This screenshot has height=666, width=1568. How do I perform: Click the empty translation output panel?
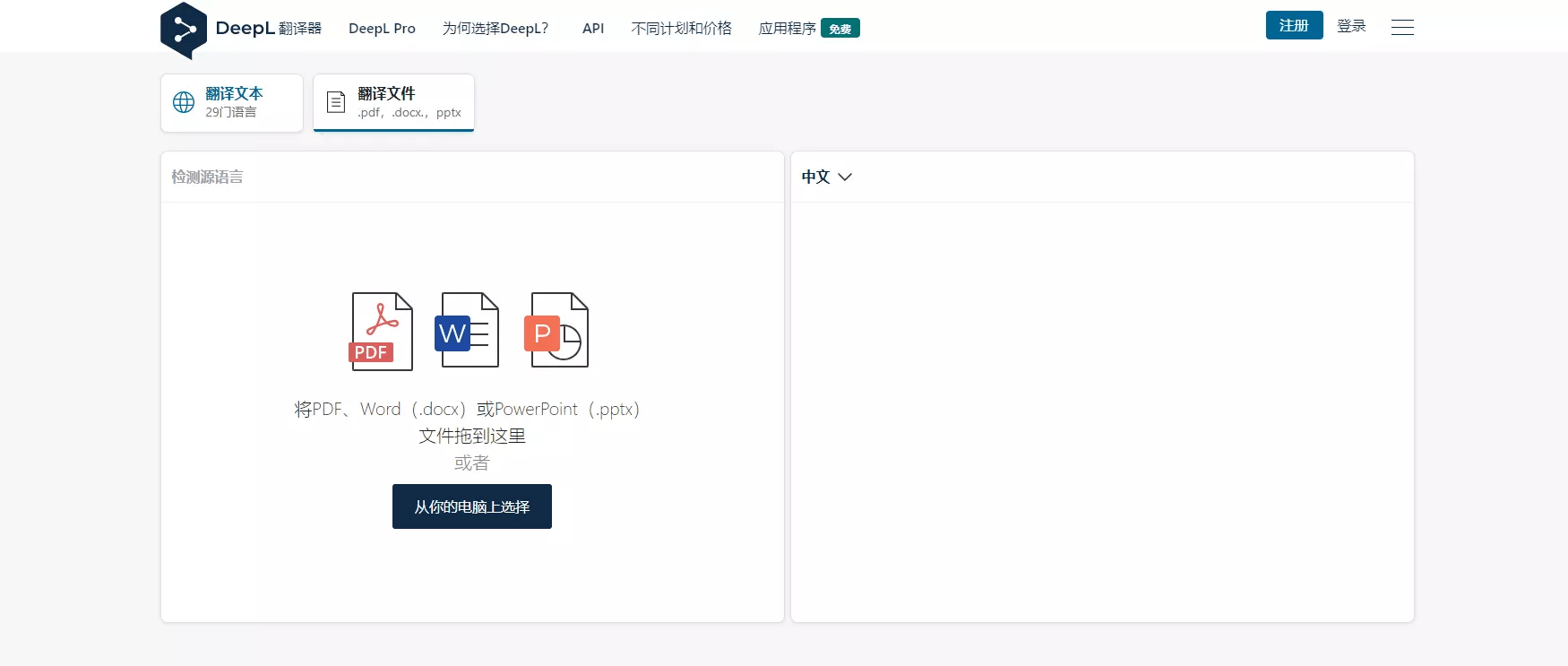1102,411
